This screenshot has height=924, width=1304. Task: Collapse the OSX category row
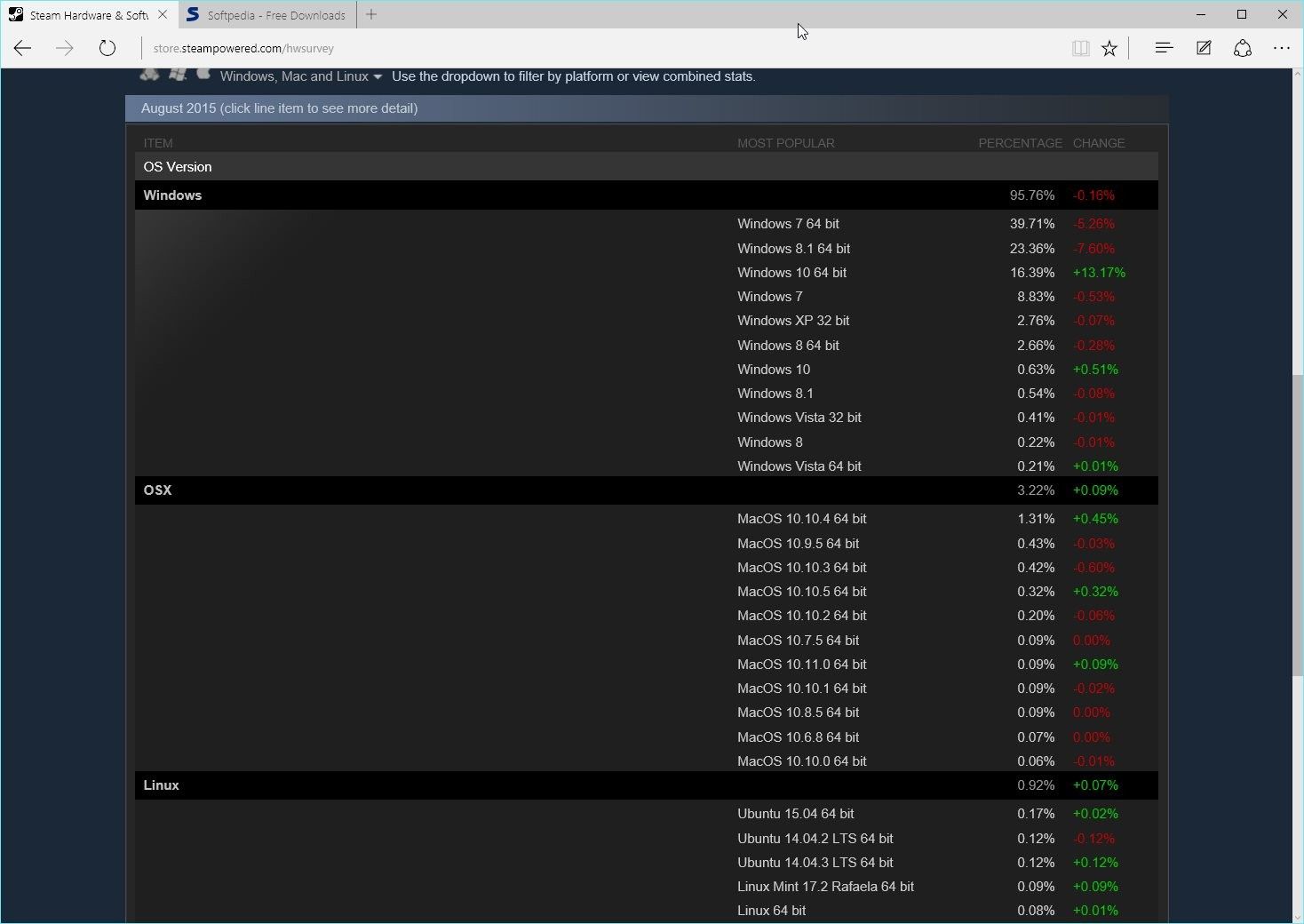coord(158,490)
